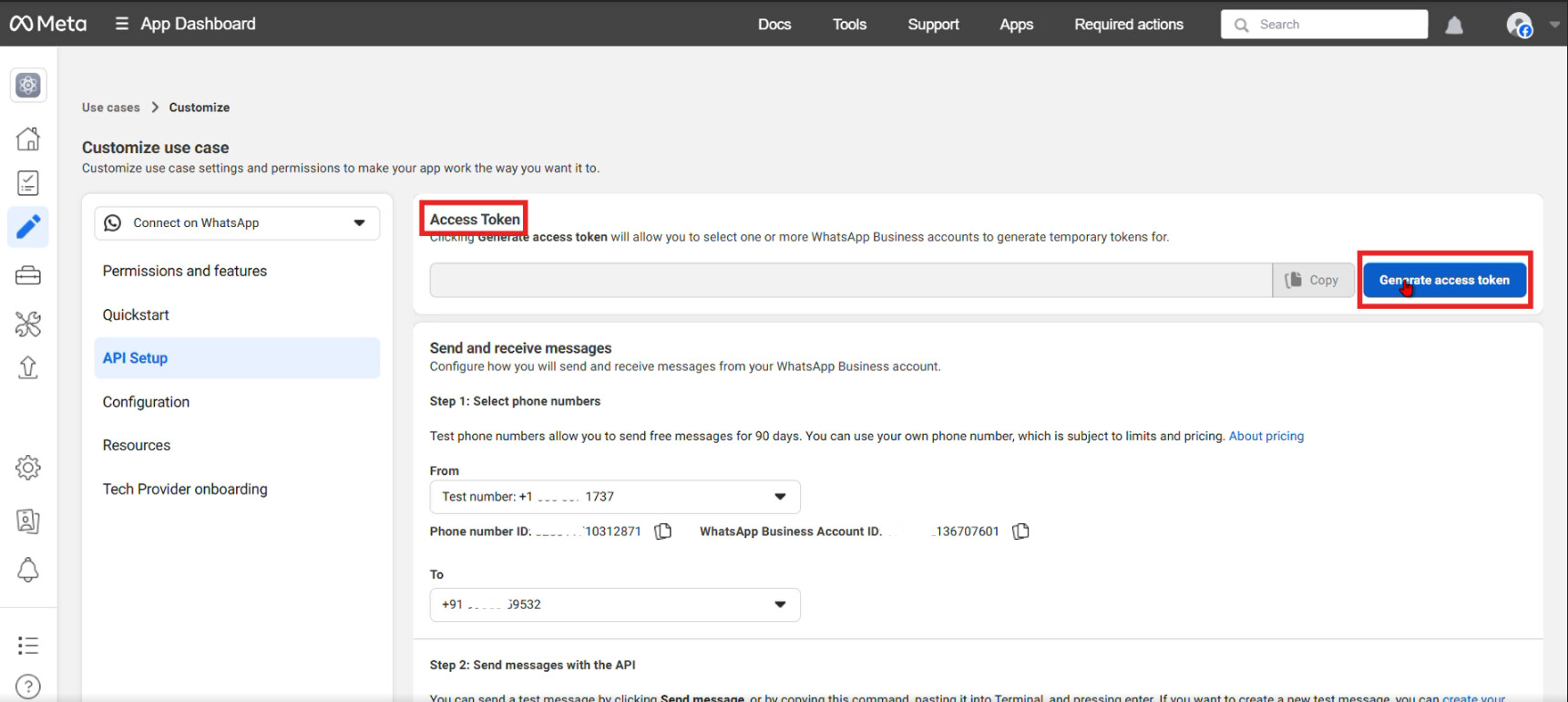
Task: Open the Docs menu
Action: pos(774,25)
